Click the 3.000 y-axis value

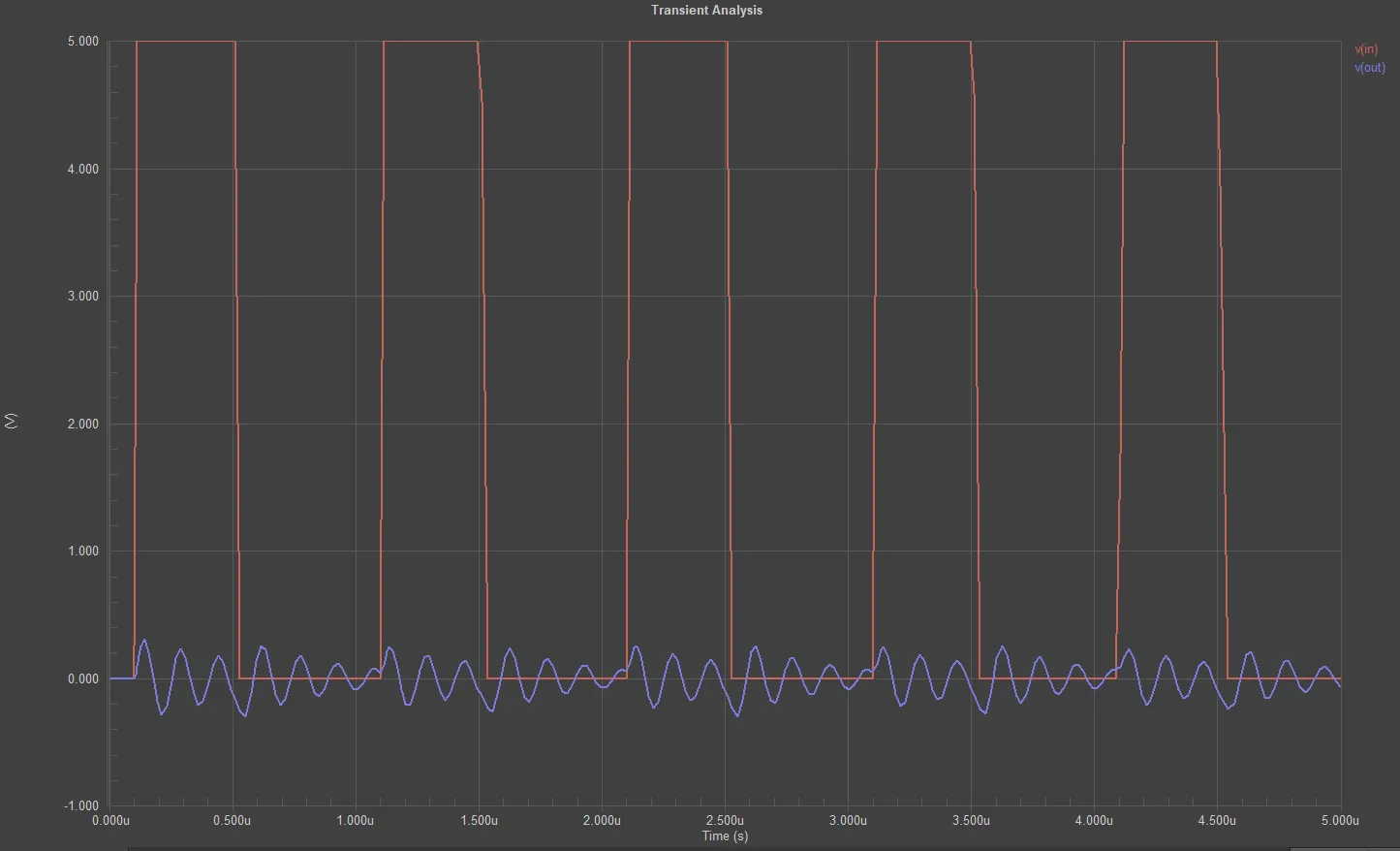coord(83,297)
